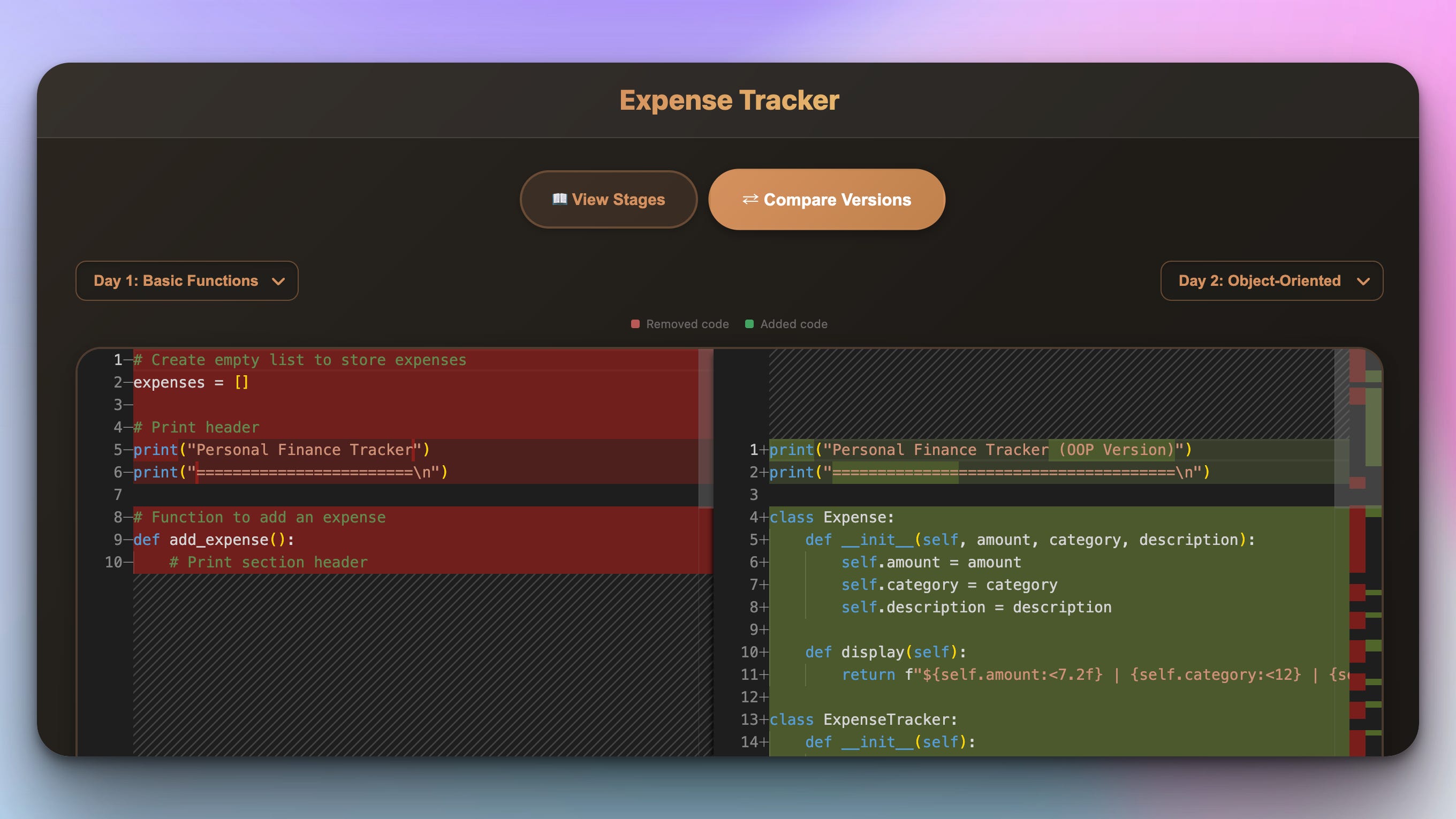Click line number 13 in right gutter

click(x=749, y=719)
